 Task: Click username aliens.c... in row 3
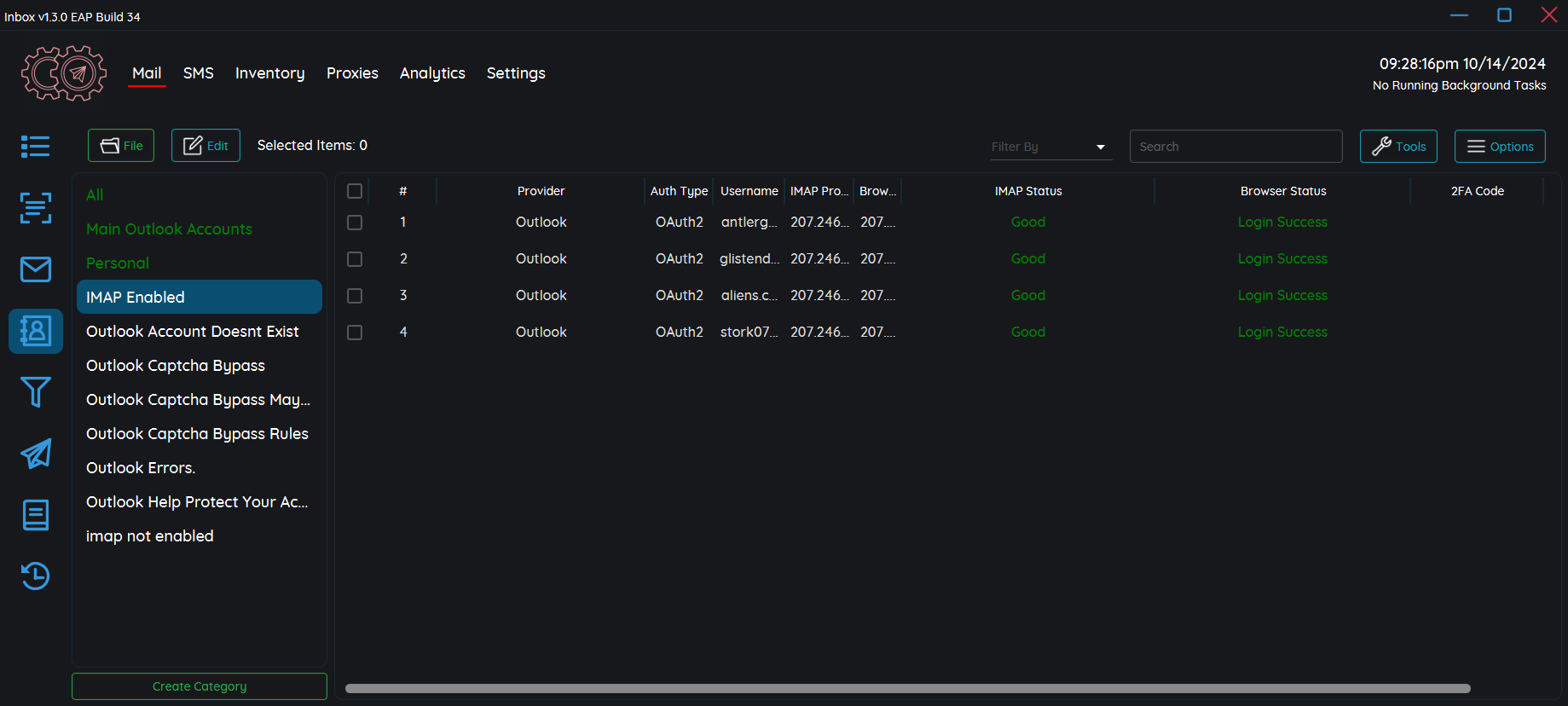tap(749, 296)
